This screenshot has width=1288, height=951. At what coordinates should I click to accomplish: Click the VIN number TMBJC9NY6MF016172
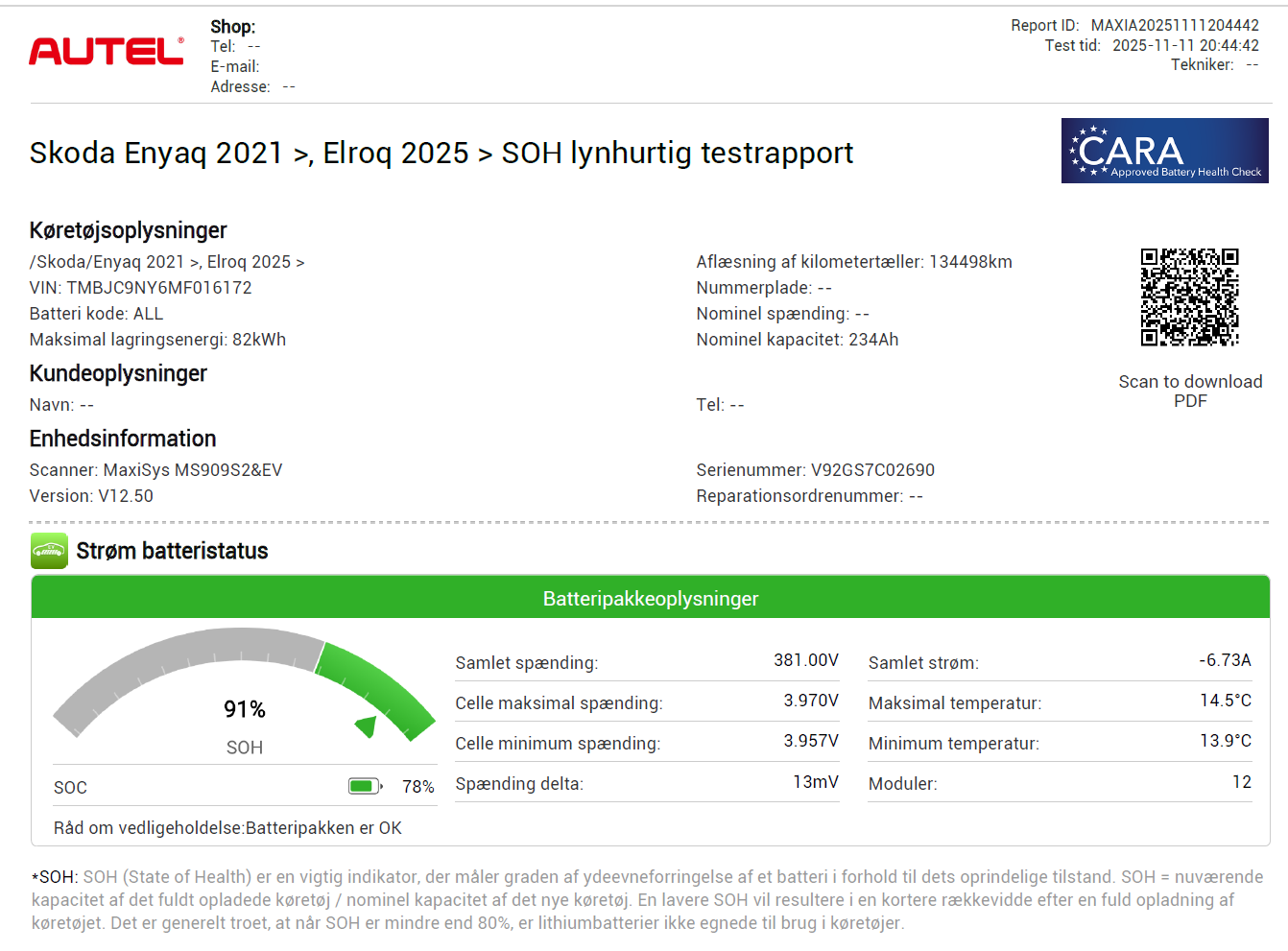pos(159,288)
